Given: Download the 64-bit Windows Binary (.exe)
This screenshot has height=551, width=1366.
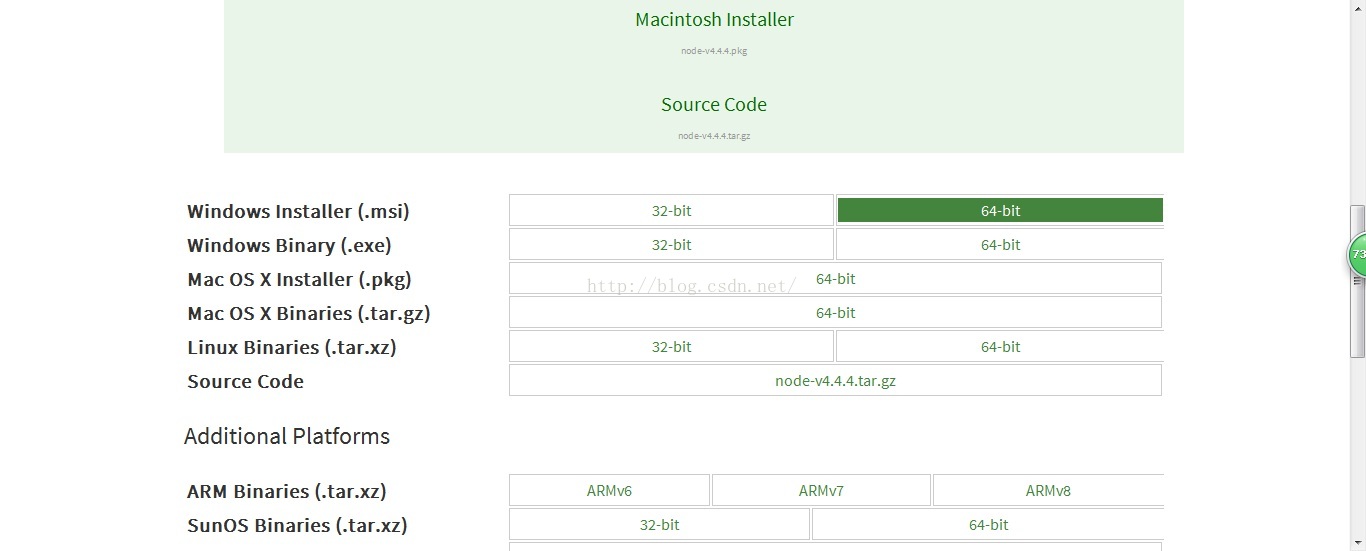Looking at the screenshot, I should click(x=1000, y=245).
